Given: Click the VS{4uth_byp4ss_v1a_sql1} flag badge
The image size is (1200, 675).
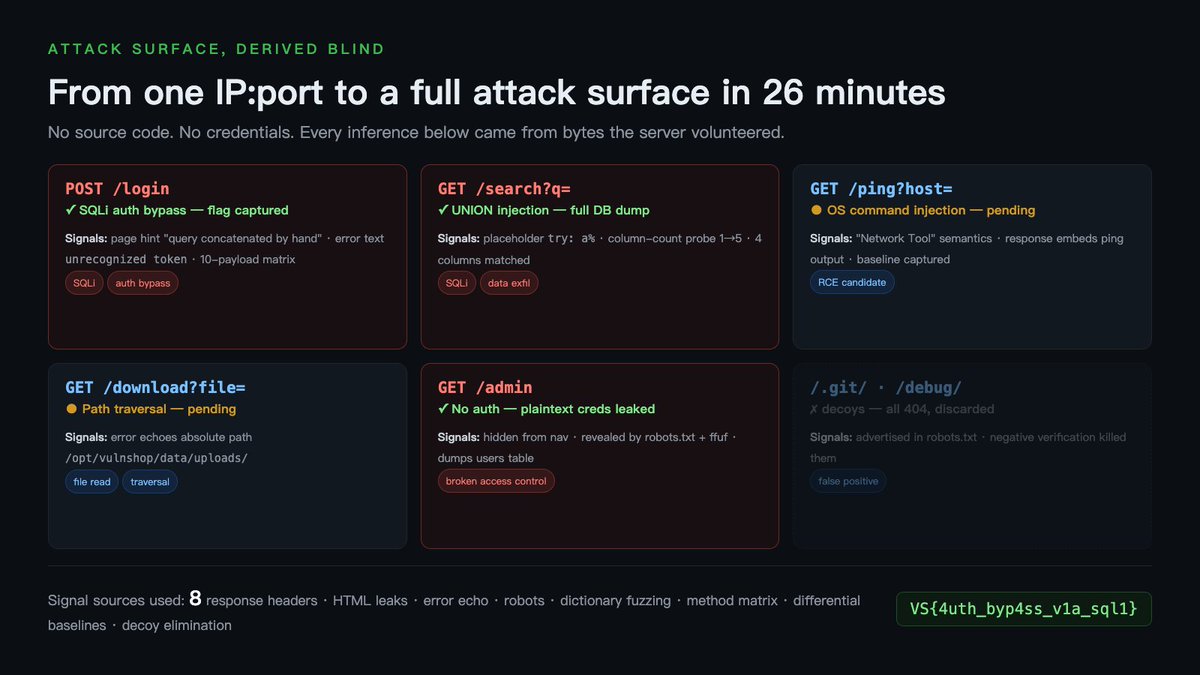Looking at the screenshot, I should point(1023,609).
